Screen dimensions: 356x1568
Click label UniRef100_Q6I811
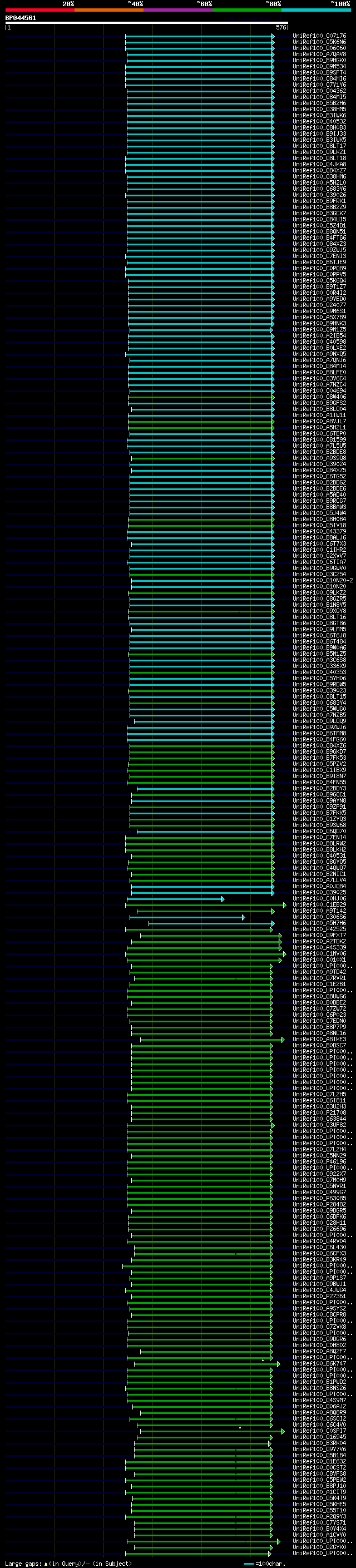319,1100
